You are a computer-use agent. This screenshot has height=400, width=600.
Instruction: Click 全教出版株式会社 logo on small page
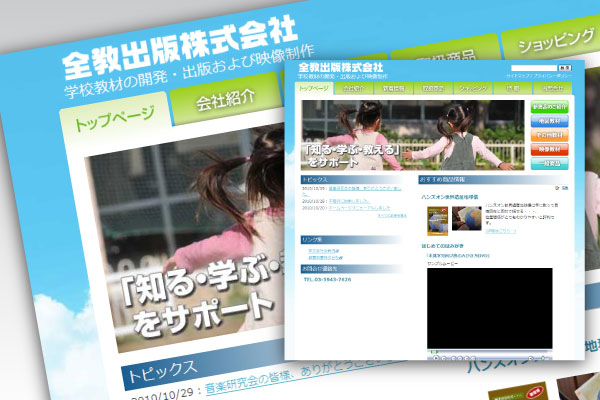point(341,67)
